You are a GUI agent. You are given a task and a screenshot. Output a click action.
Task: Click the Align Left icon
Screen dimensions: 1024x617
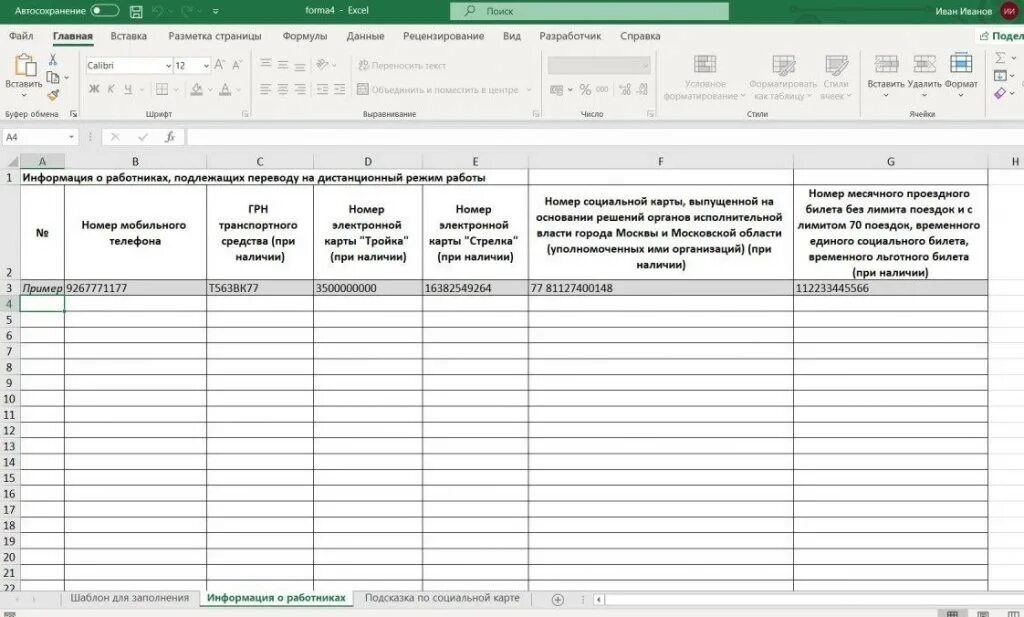pos(266,89)
